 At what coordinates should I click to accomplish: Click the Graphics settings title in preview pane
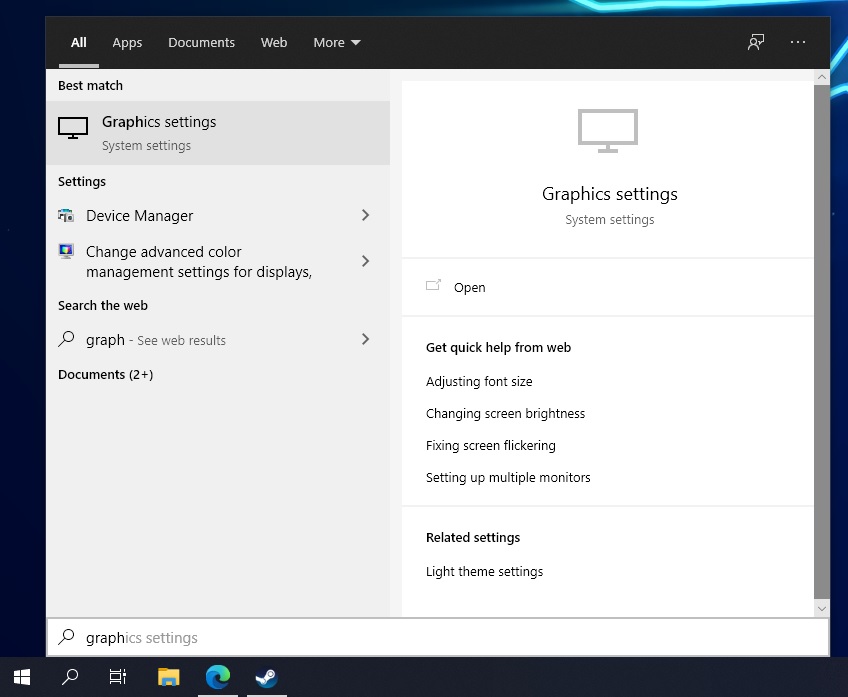pos(610,194)
